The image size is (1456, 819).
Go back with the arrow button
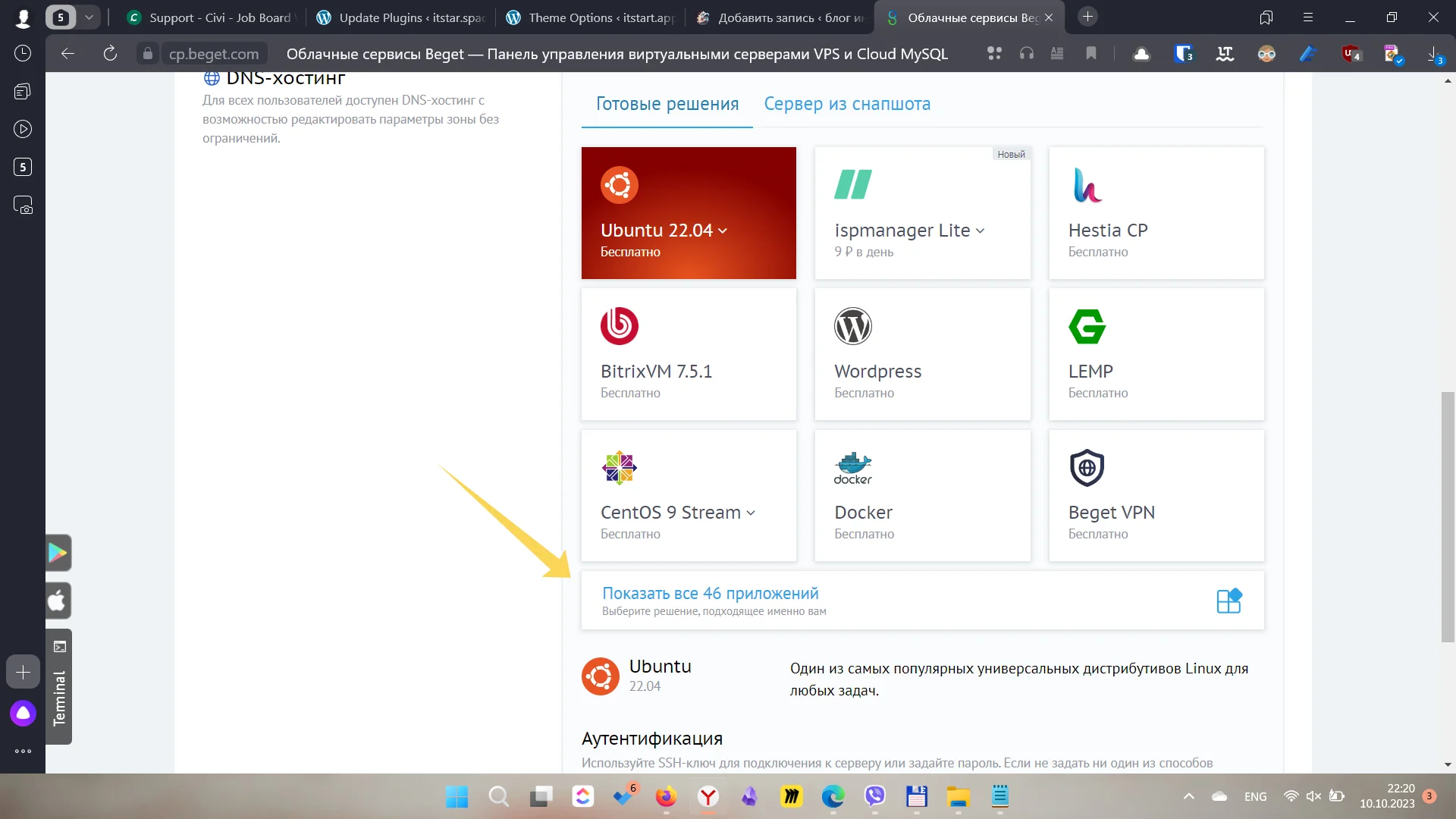[67, 53]
